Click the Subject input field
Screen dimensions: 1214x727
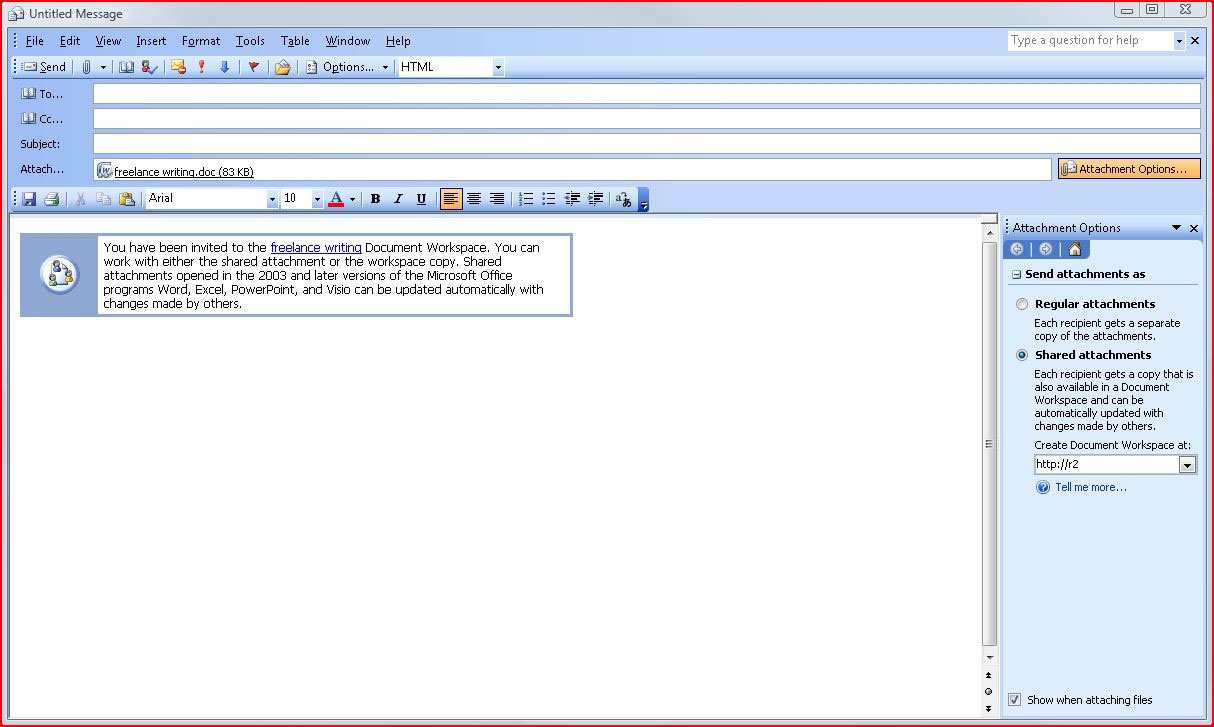coord(646,144)
